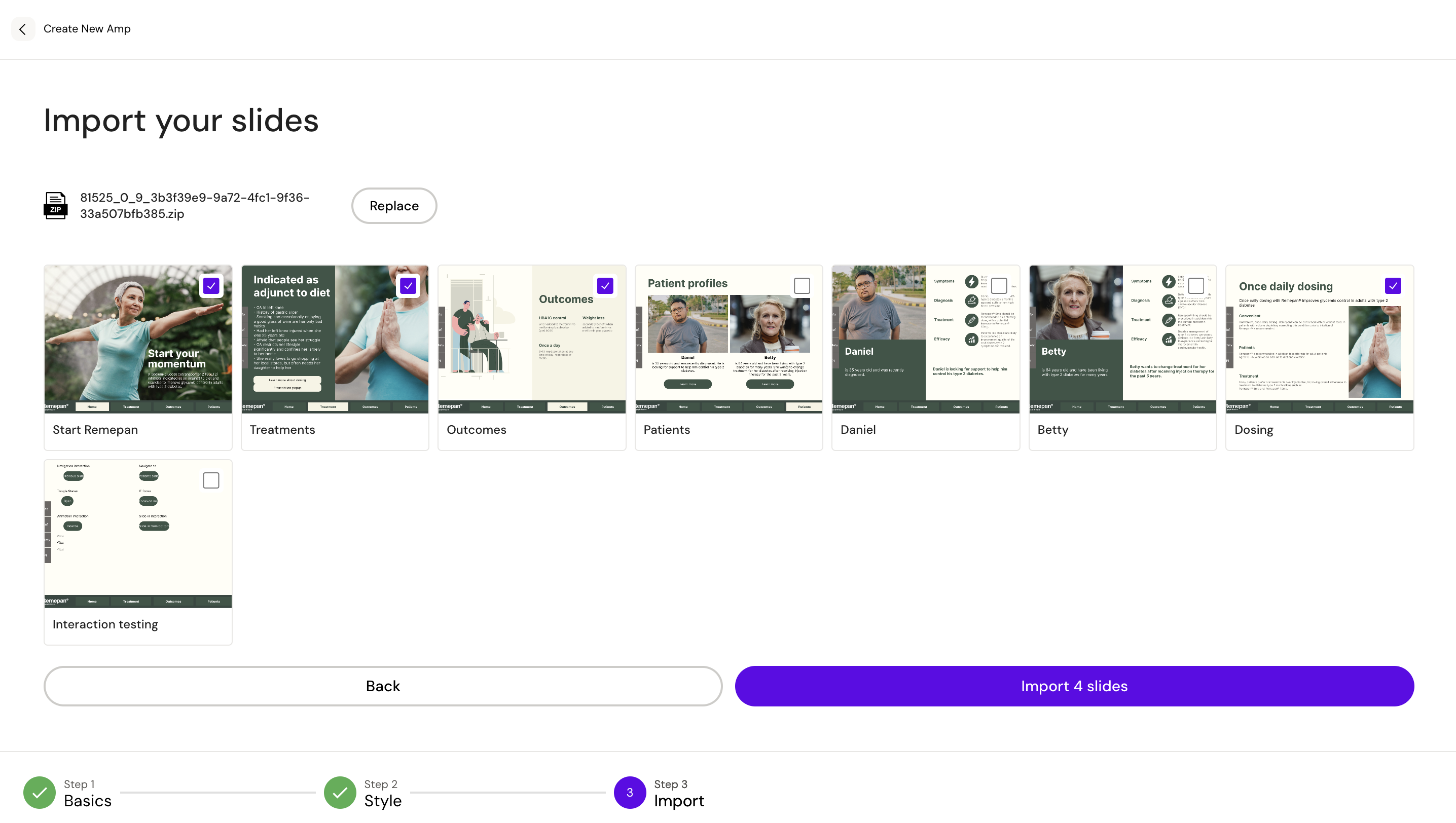The width and height of the screenshot is (1456, 823).
Task: Click the back arrow beside Create New Amp
Action: (23, 29)
